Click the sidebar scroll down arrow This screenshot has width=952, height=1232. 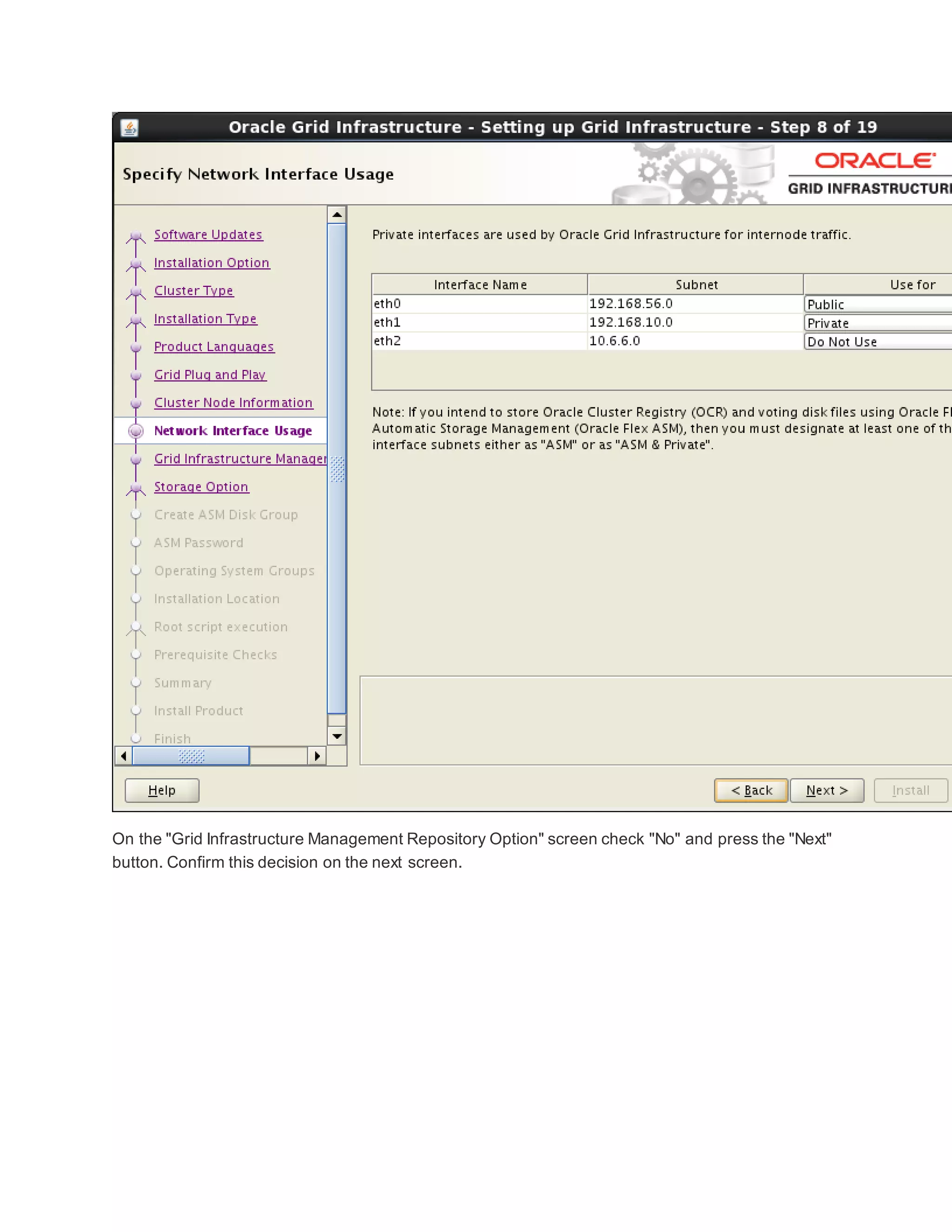pyautogui.click(x=337, y=736)
